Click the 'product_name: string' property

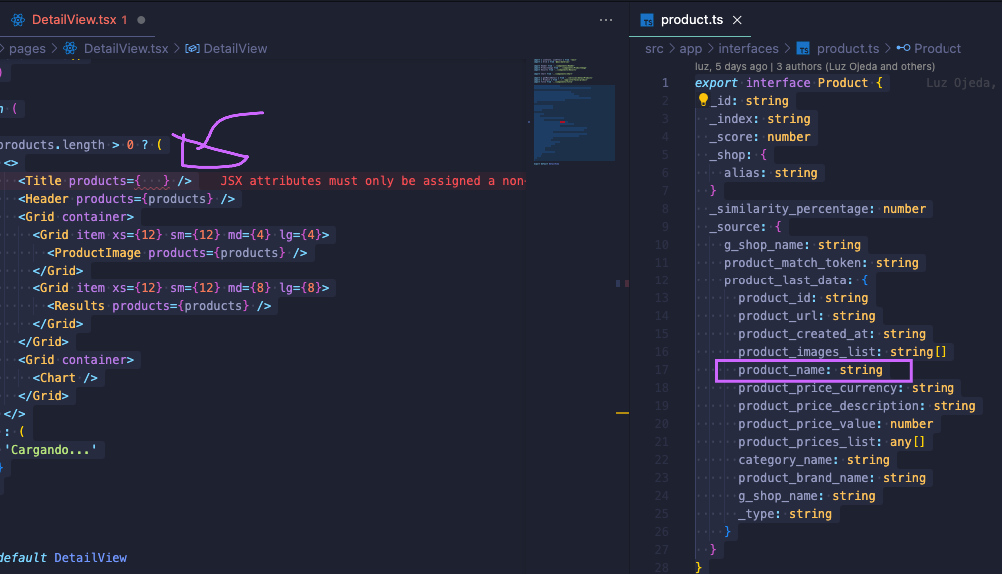(x=810, y=369)
